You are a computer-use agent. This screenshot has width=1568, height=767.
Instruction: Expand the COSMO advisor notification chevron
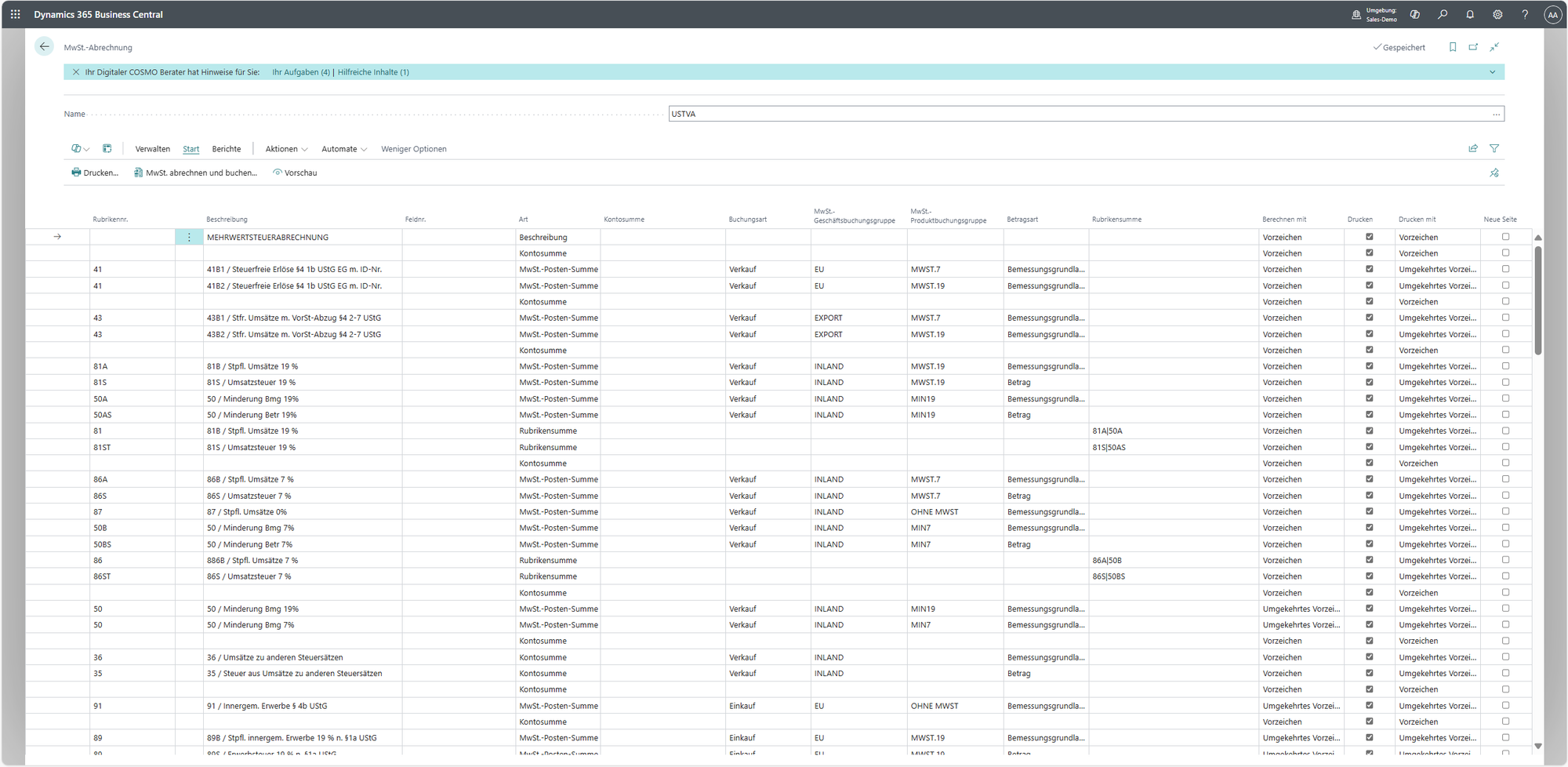click(1492, 72)
